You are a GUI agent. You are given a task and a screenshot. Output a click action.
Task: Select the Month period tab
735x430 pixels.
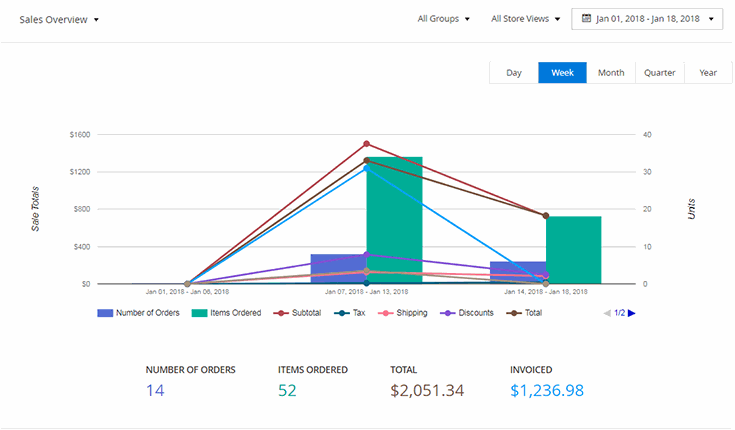(611, 73)
